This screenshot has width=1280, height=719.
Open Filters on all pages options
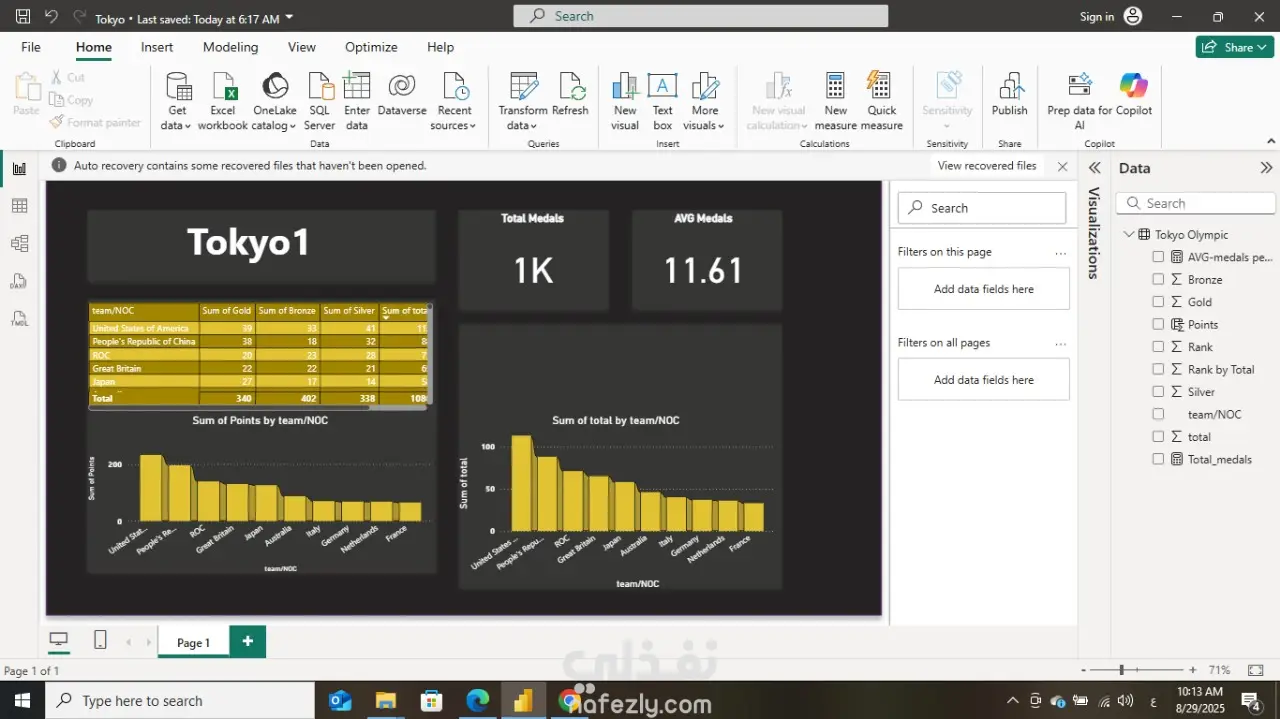click(x=1060, y=343)
